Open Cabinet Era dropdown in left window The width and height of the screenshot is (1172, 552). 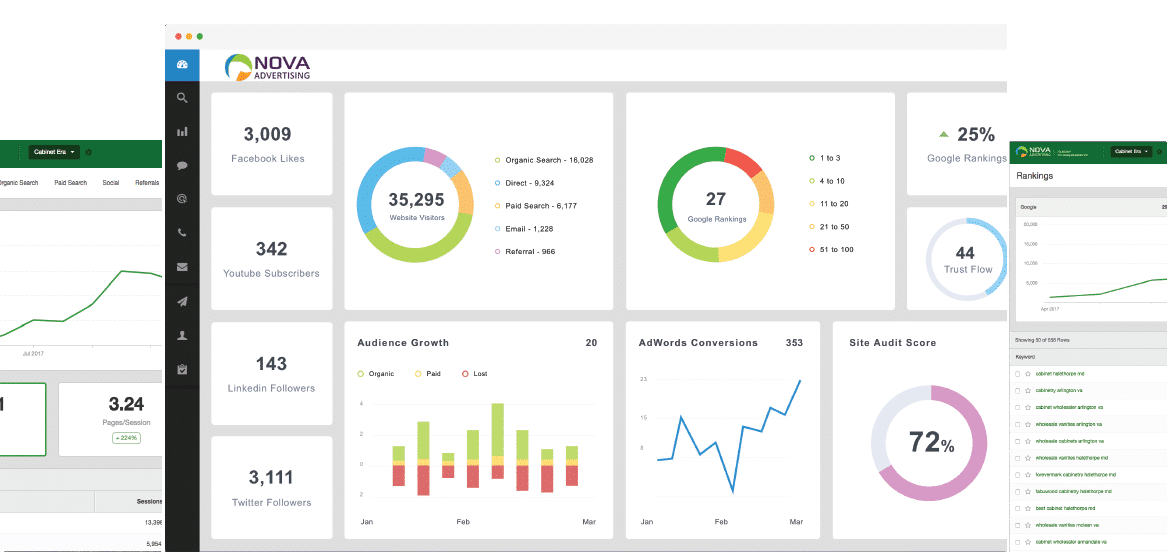[55, 152]
